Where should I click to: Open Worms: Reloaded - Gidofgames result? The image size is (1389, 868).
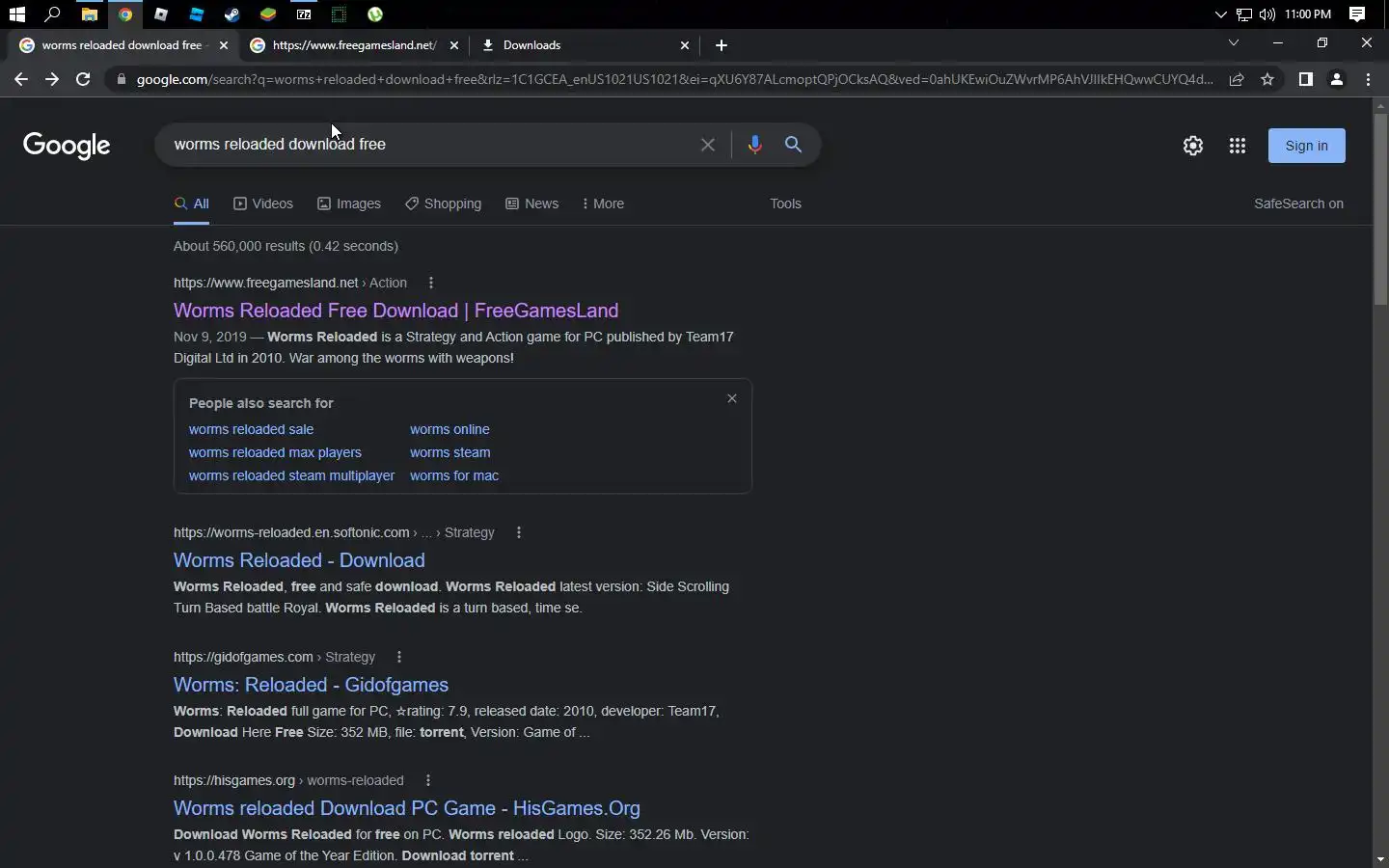click(x=311, y=685)
